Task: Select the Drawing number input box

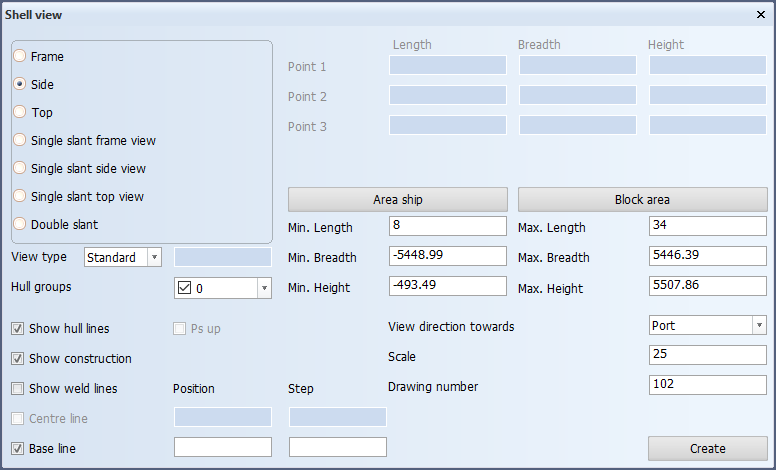Action: [707, 385]
